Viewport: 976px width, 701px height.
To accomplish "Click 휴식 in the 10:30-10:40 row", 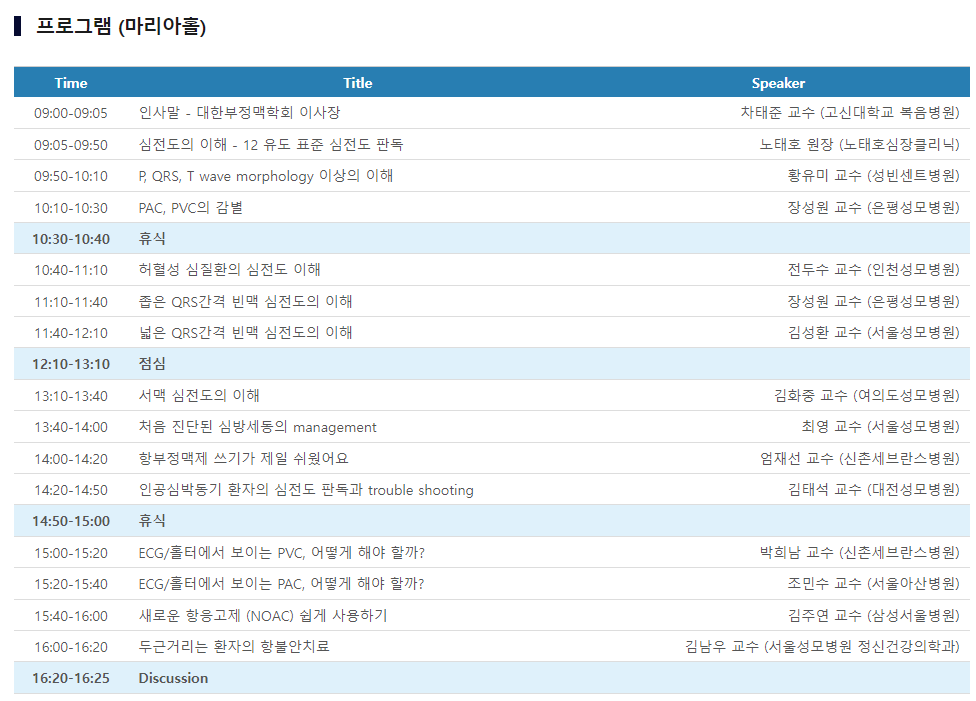I will [152, 238].
